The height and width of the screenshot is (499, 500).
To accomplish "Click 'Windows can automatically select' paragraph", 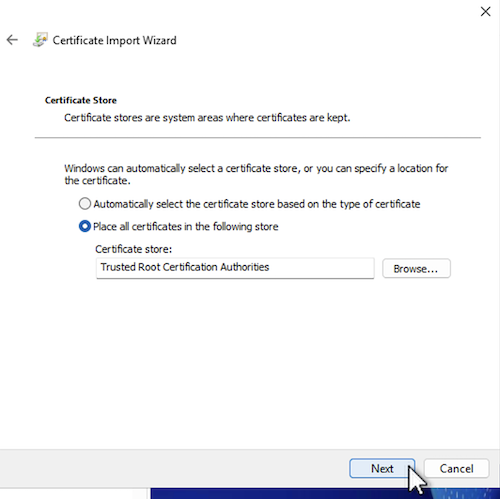I will (256, 174).
